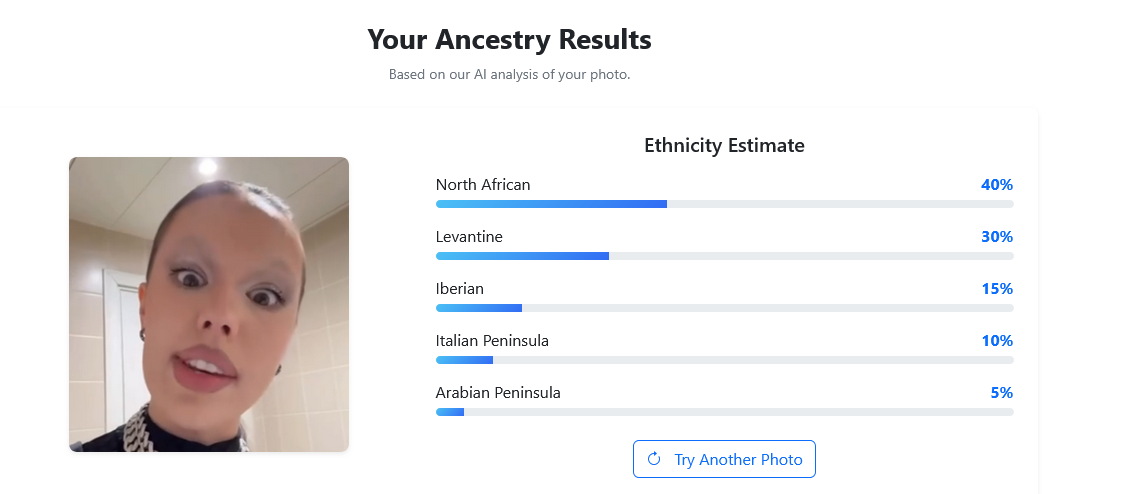Click the 40% value for North African
The width and height of the screenshot is (1134, 494).
click(997, 185)
